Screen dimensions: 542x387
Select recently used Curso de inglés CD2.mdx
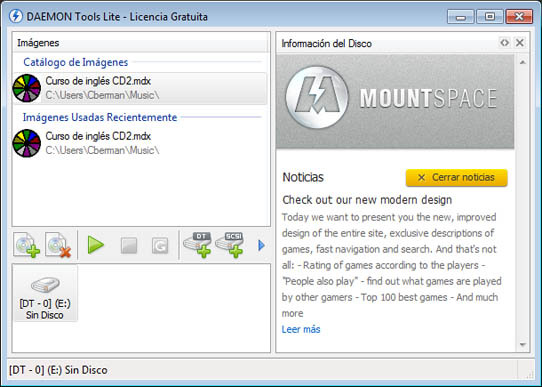pyautogui.click(x=140, y=143)
